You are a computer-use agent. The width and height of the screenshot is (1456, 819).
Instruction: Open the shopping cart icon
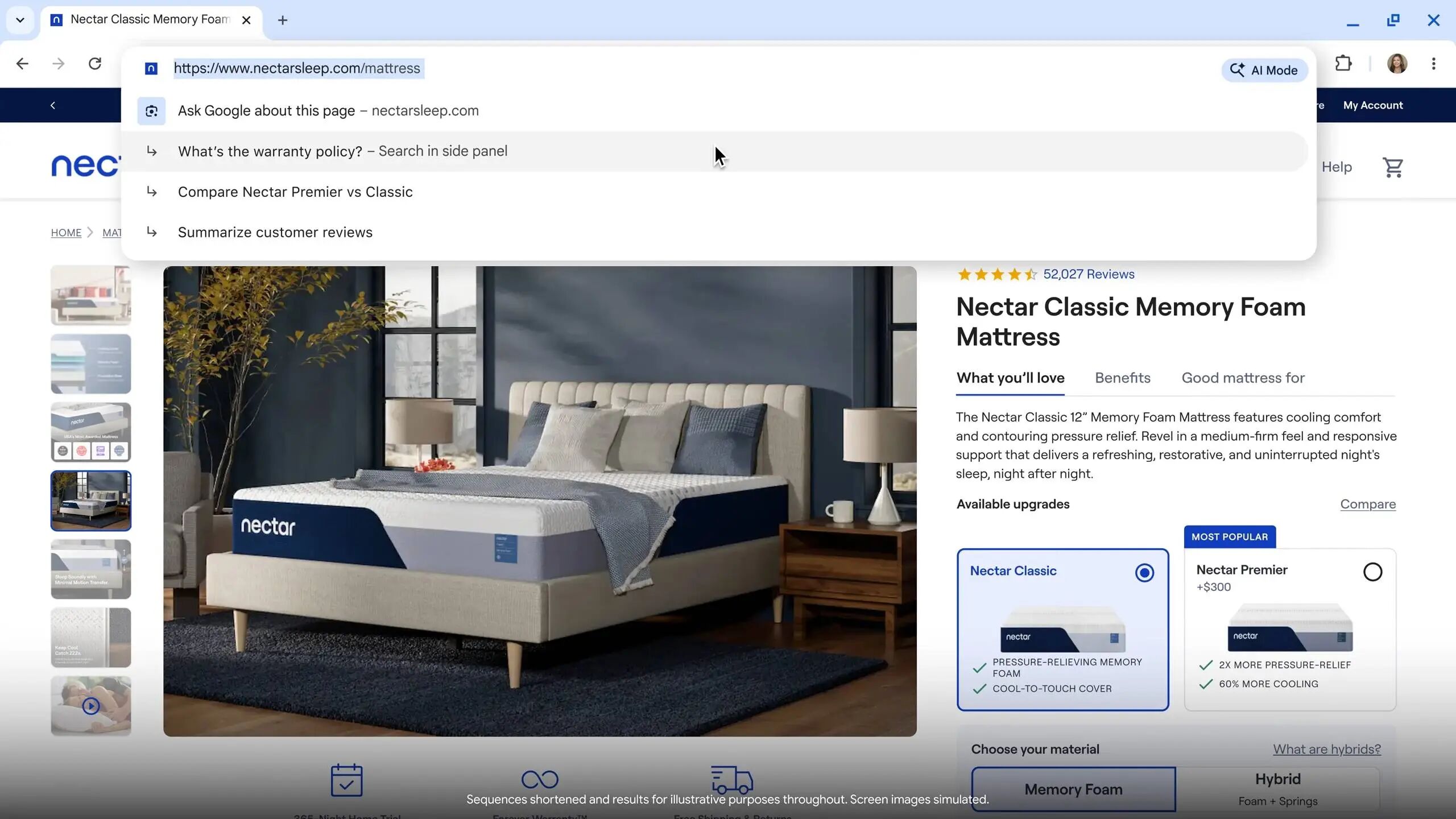tap(1392, 167)
